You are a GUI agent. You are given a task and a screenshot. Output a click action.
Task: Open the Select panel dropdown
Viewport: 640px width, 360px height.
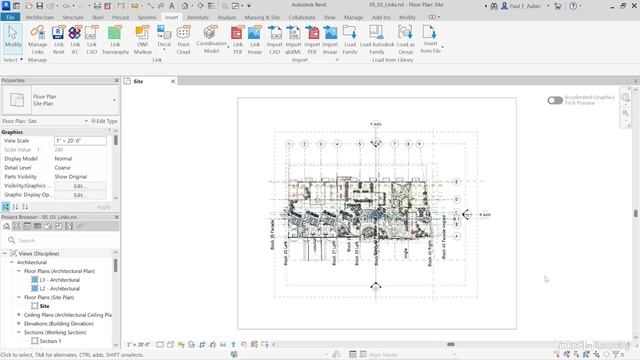13,60
